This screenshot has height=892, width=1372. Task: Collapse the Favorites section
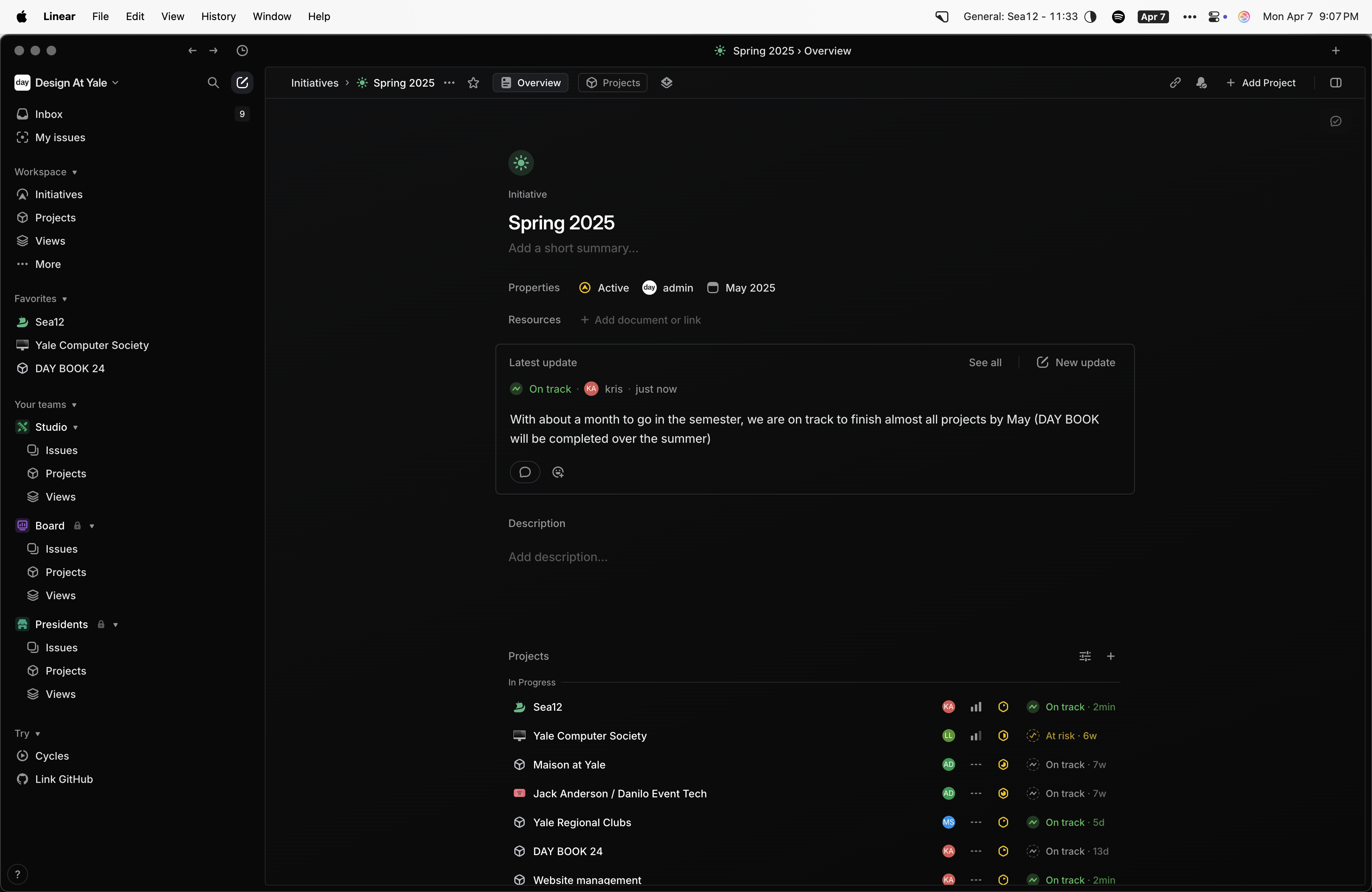click(x=41, y=298)
